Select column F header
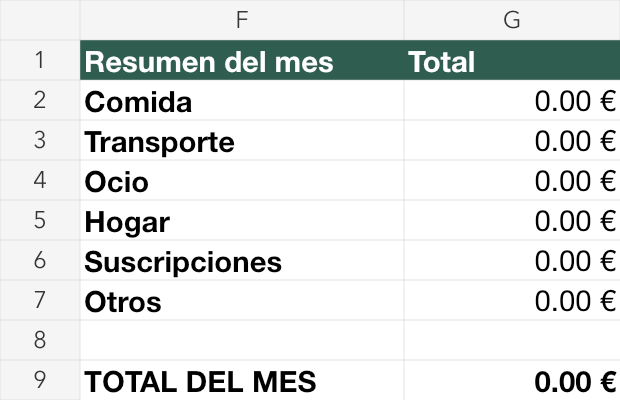The width and height of the screenshot is (620, 400). tap(242, 20)
